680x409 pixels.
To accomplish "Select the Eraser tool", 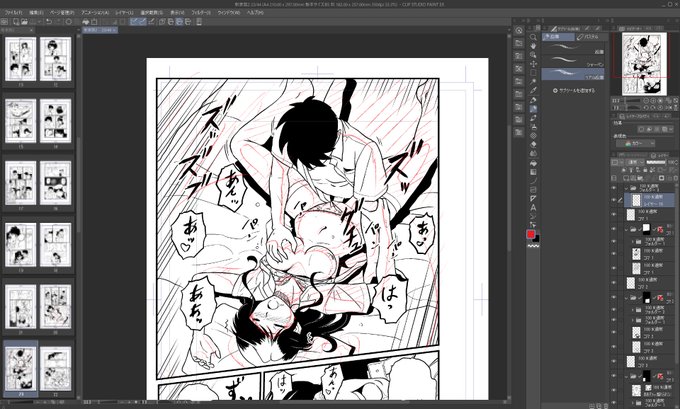I will click(533, 144).
